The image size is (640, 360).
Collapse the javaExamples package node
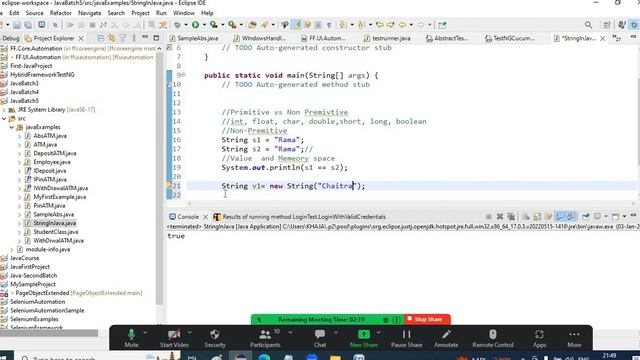pyautogui.click(x=12, y=127)
